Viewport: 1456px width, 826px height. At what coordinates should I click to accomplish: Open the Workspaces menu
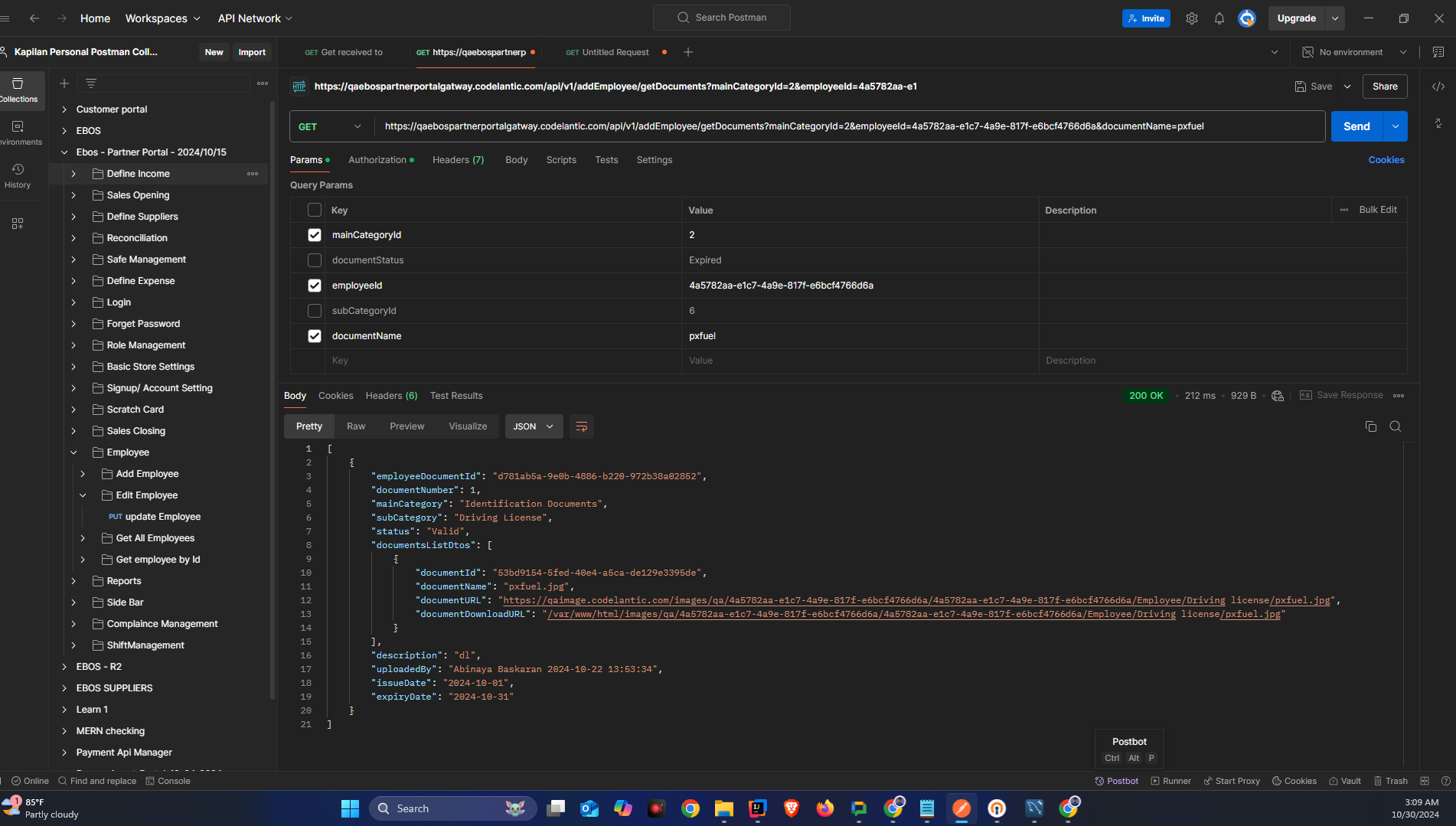pyautogui.click(x=162, y=18)
